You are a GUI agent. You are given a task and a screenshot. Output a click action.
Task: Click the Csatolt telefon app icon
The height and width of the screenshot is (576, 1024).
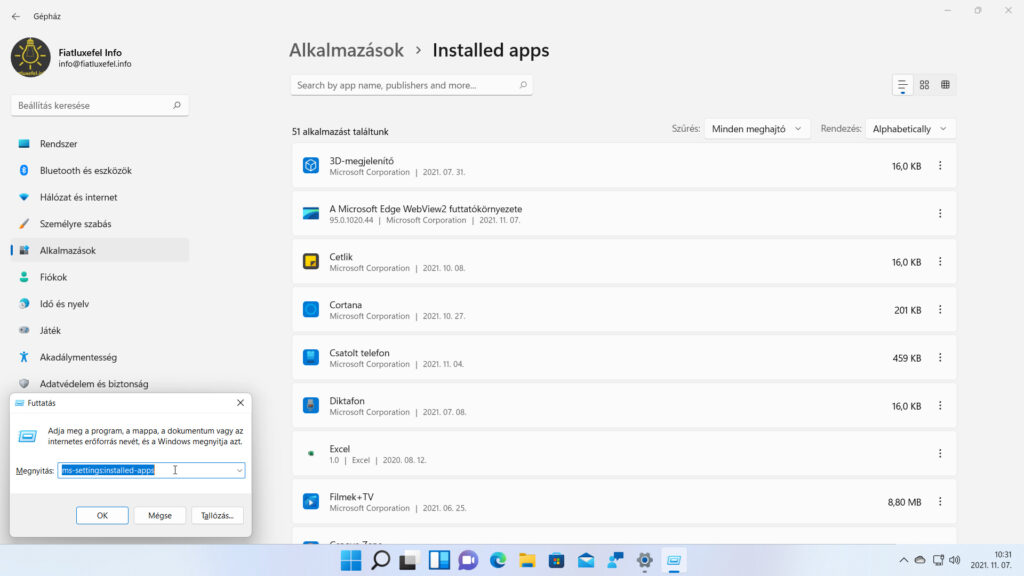pos(311,357)
